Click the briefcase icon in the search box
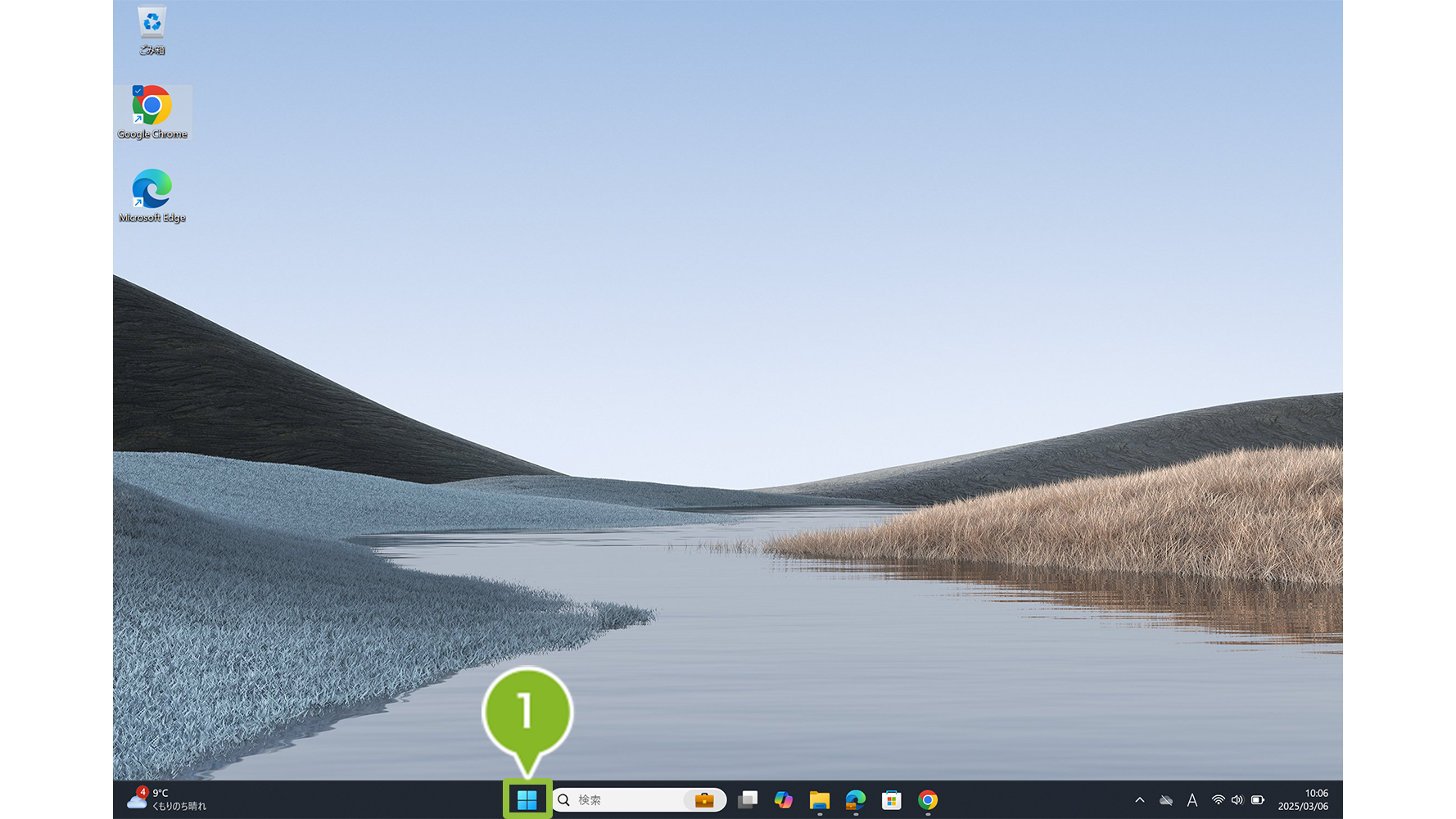The image size is (1456, 819). pyautogui.click(x=704, y=799)
